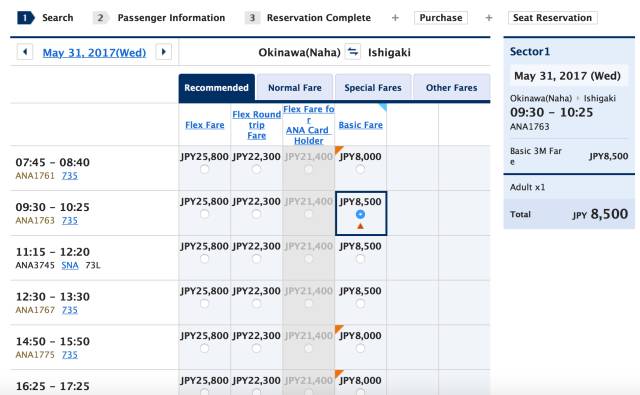Select Basic Fare JPY8,000 for 14:50 flight

(x=360, y=348)
